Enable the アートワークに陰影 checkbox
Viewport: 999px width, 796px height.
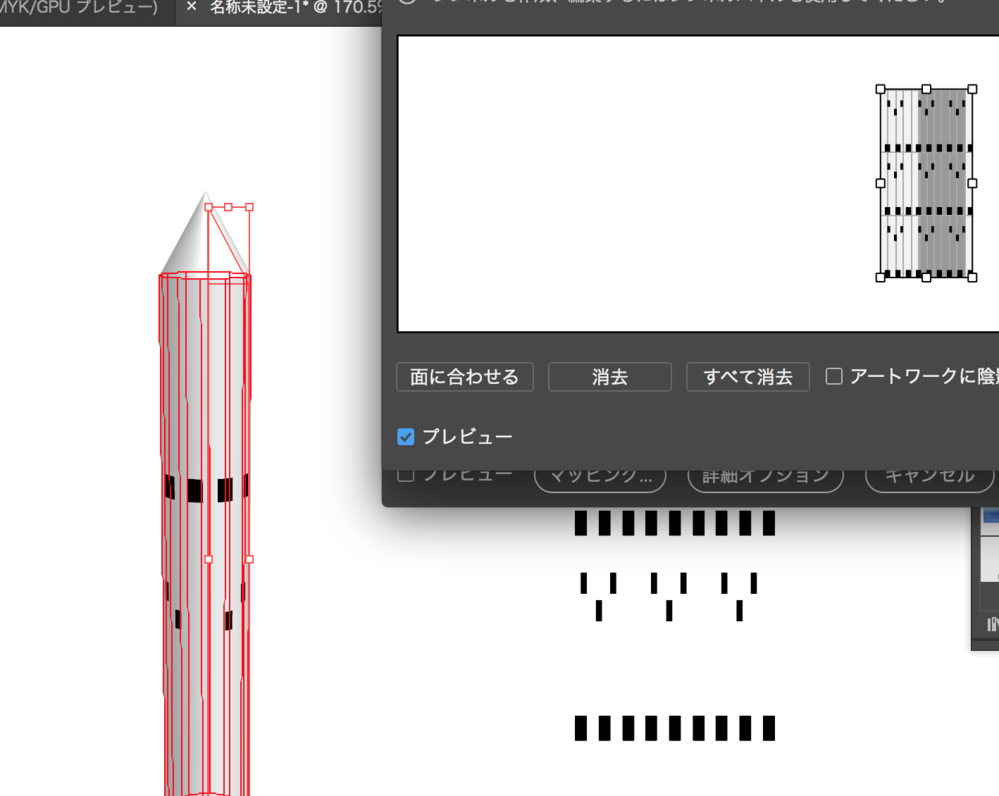pos(834,377)
